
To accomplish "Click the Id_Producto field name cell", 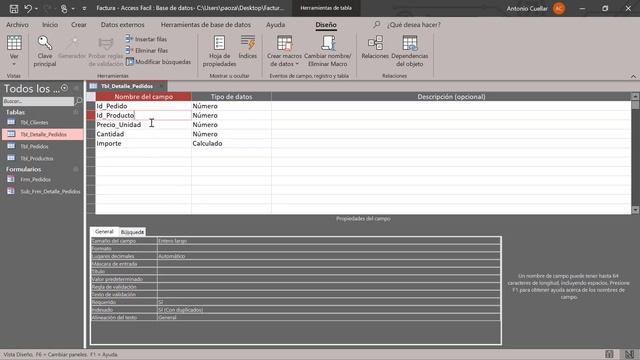I will [x=143, y=116].
